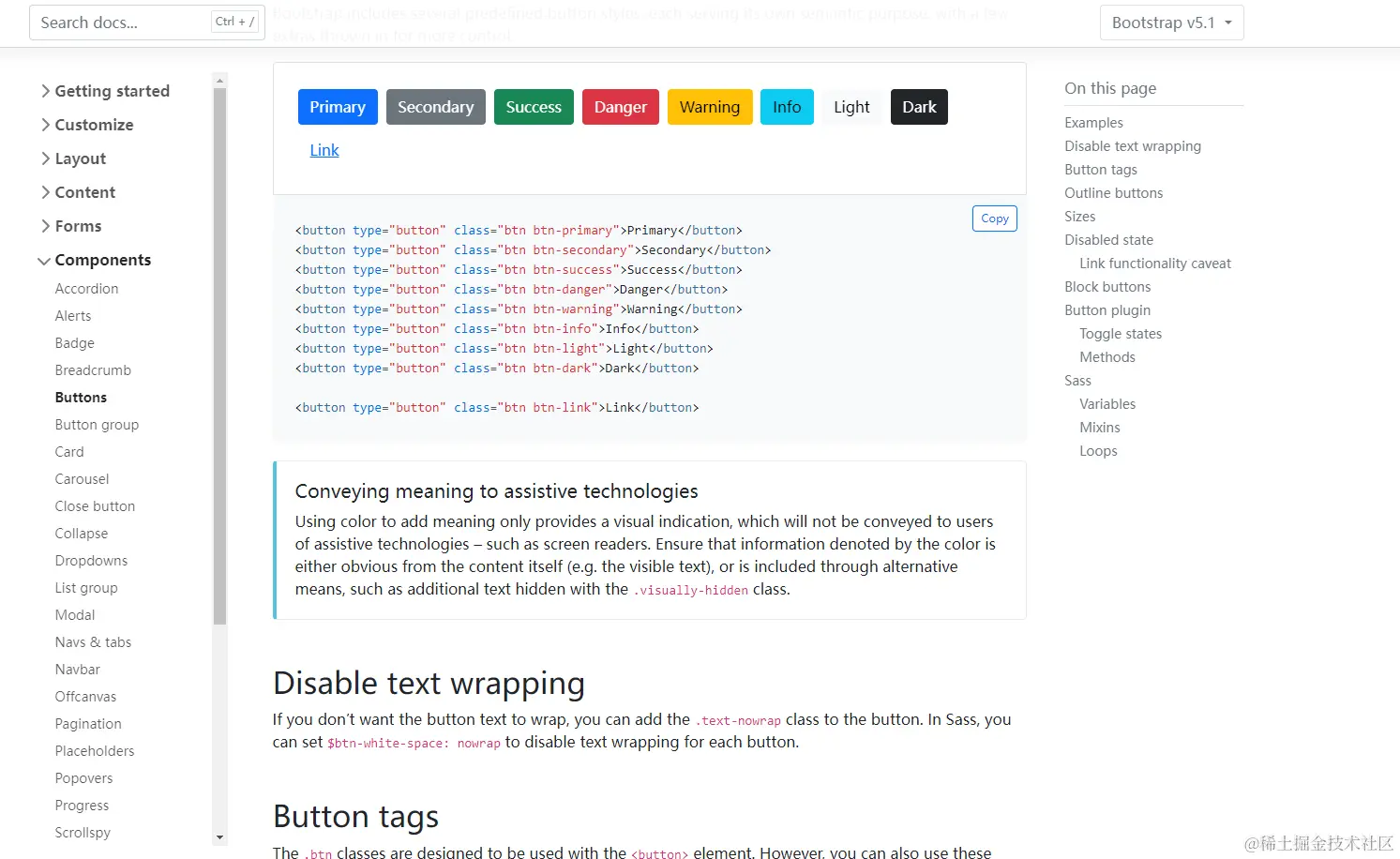This screenshot has height=859, width=1400.
Task: Collapse the Components section
Action: [x=94, y=260]
